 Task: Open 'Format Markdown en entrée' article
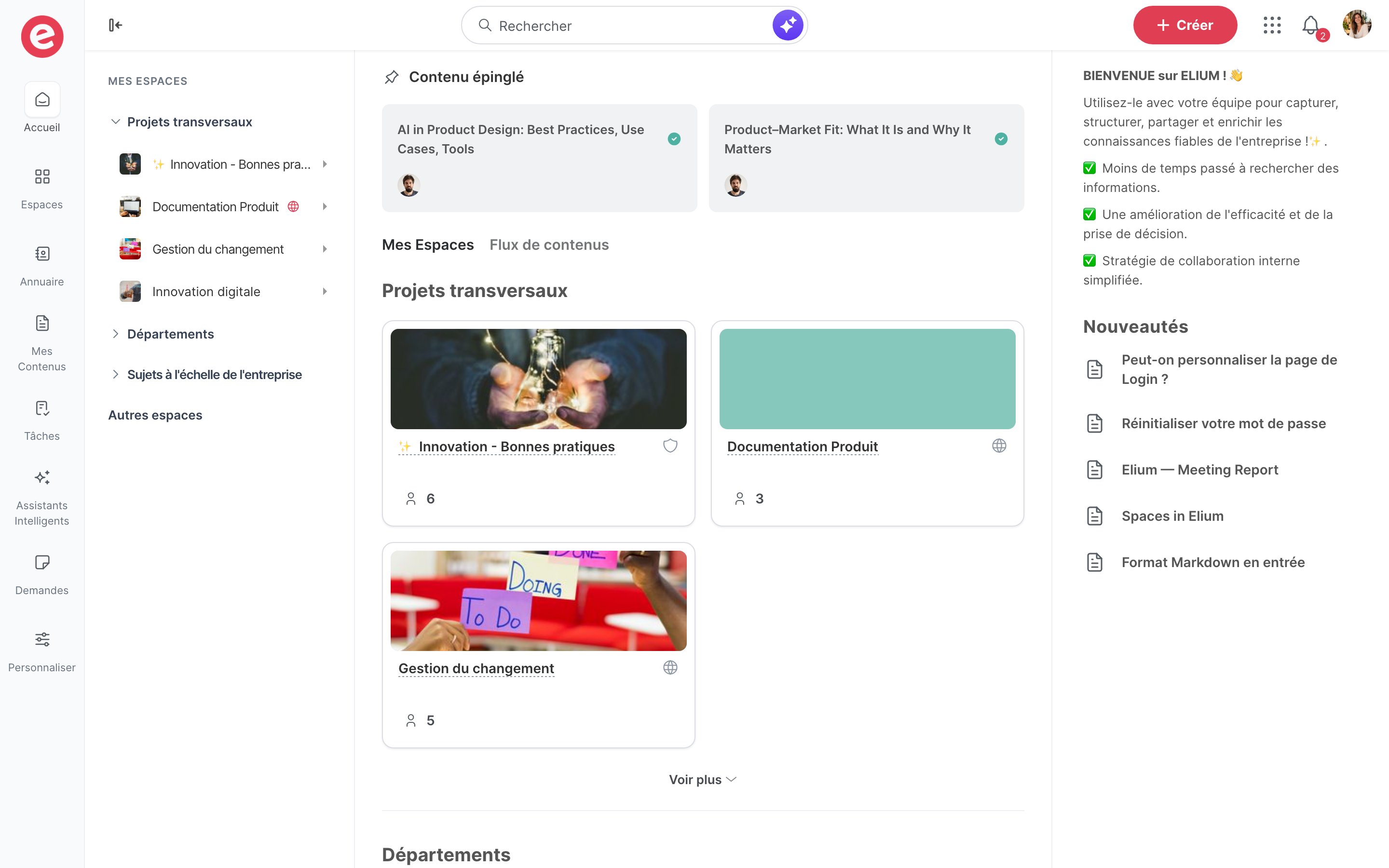pyautogui.click(x=1213, y=563)
